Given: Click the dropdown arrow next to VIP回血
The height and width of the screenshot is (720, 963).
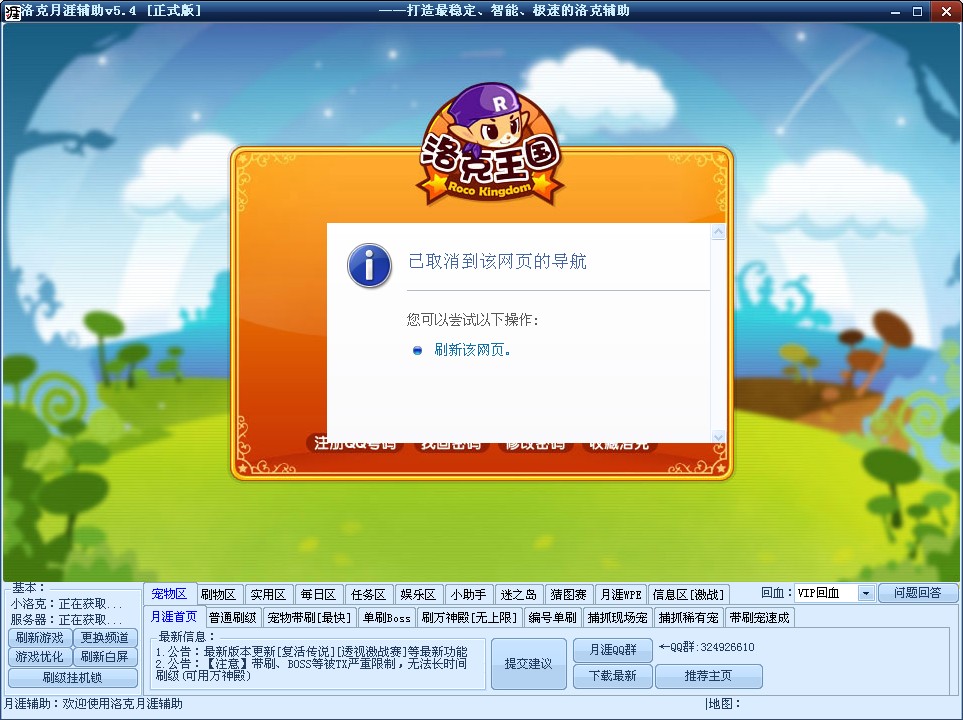Looking at the screenshot, I should click(865, 593).
